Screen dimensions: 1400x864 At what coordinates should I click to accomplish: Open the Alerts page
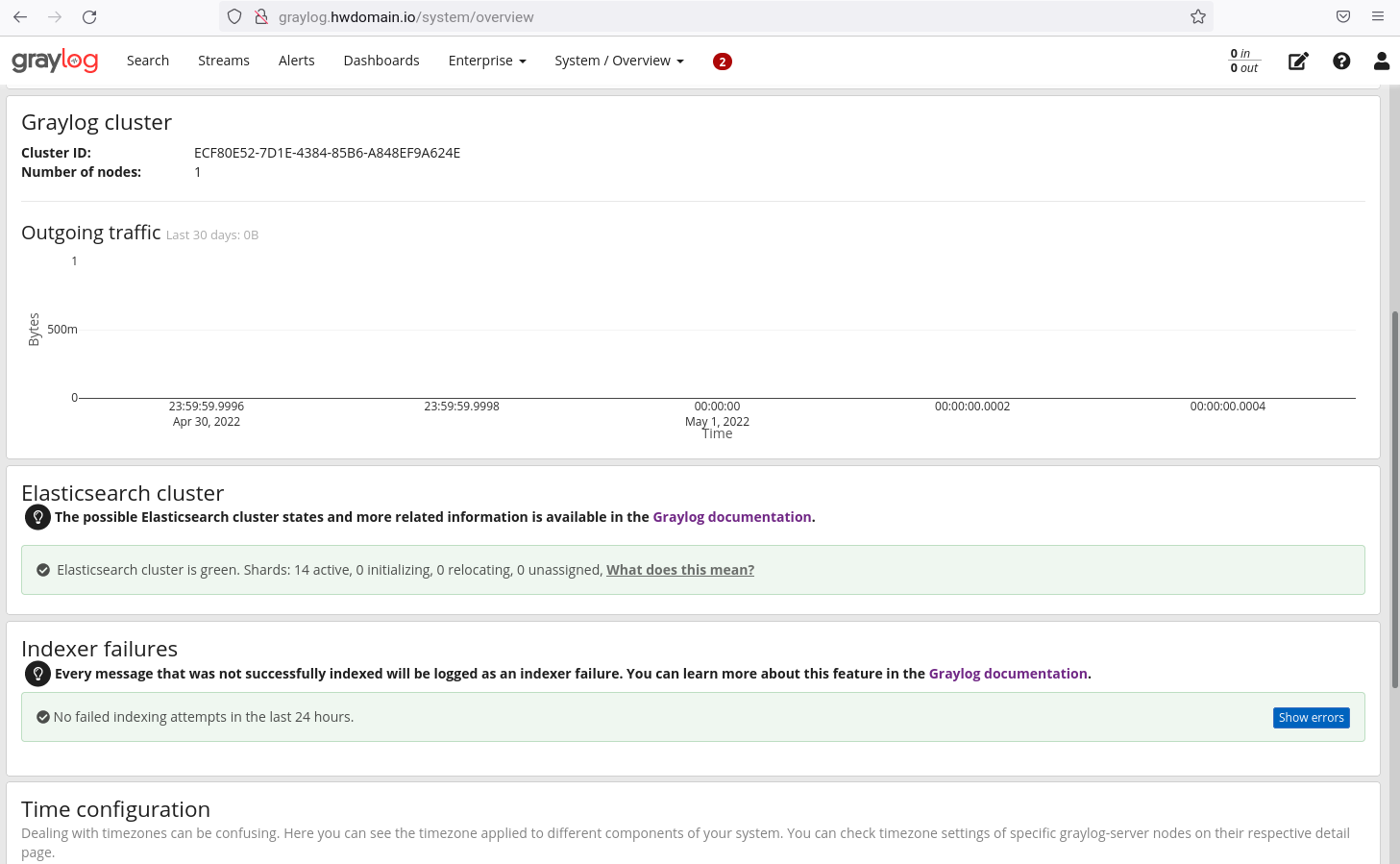[297, 61]
